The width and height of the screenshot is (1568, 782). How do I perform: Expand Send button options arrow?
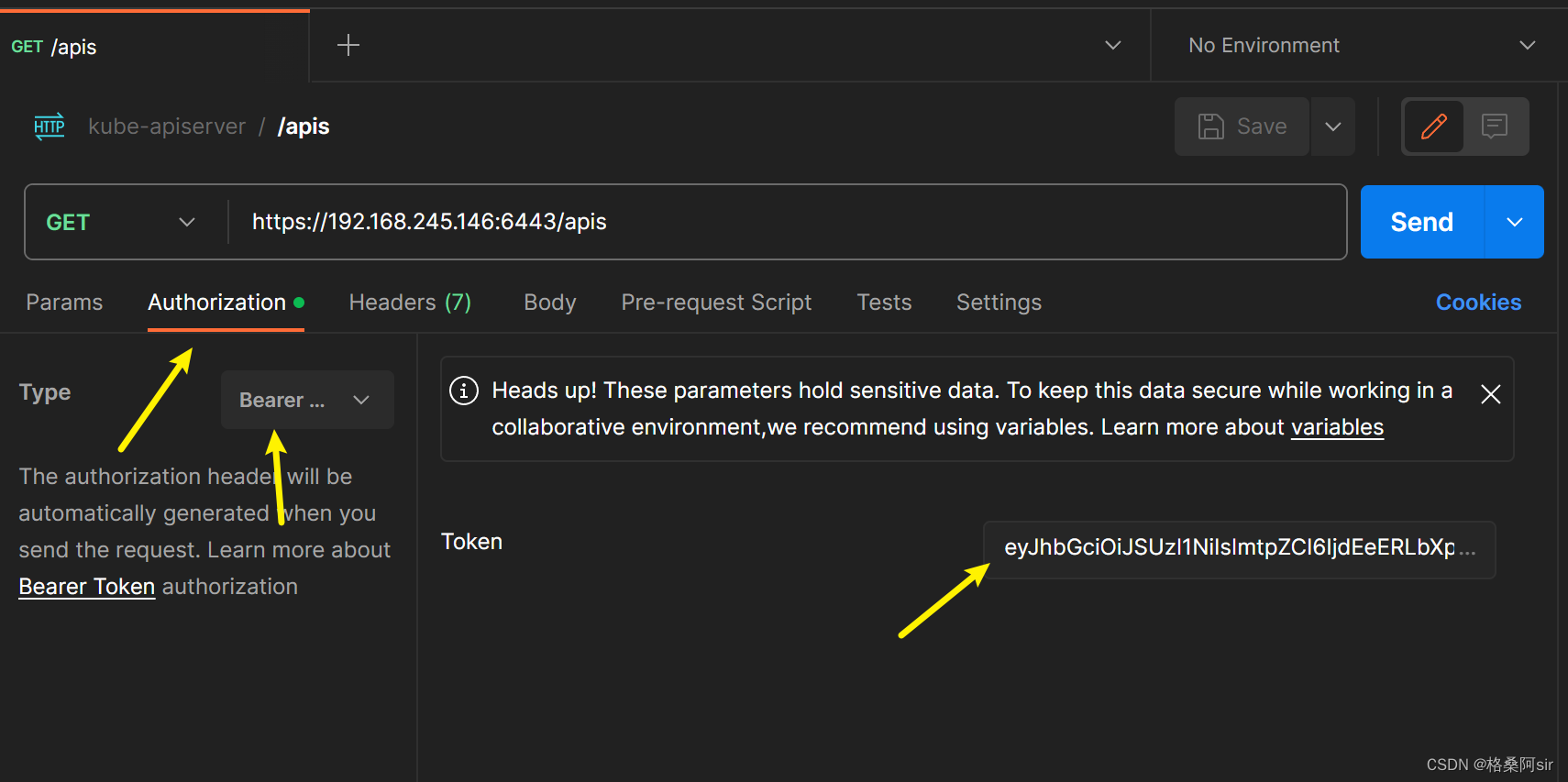1515,222
